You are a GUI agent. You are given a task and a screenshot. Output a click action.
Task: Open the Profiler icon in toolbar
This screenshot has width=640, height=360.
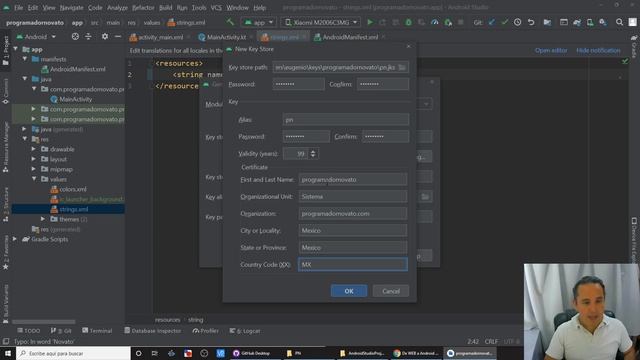[x=435, y=22]
